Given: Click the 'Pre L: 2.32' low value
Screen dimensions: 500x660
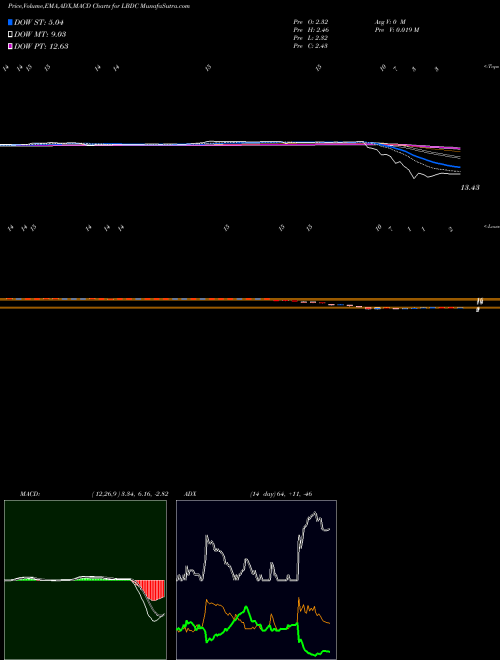Looking at the screenshot, I should coord(311,38).
